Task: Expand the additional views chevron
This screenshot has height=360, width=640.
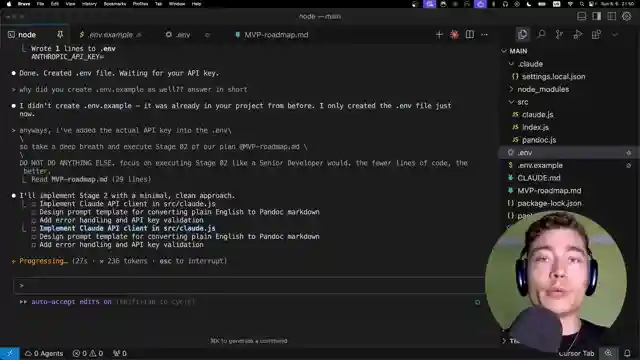Action: 615,35
